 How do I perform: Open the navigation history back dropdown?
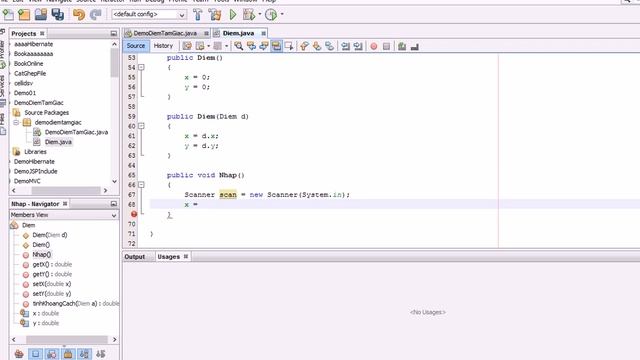point(208,46)
